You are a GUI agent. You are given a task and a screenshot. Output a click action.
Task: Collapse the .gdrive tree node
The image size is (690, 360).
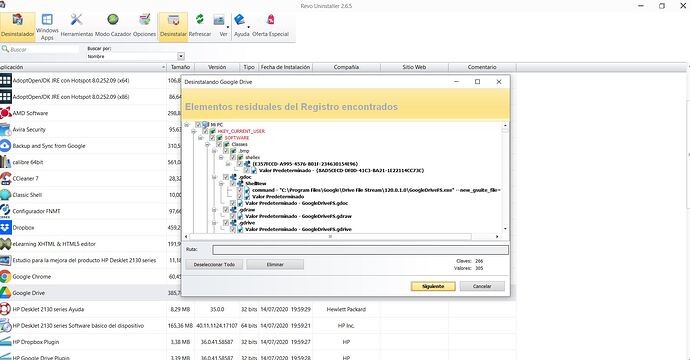(x=215, y=223)
